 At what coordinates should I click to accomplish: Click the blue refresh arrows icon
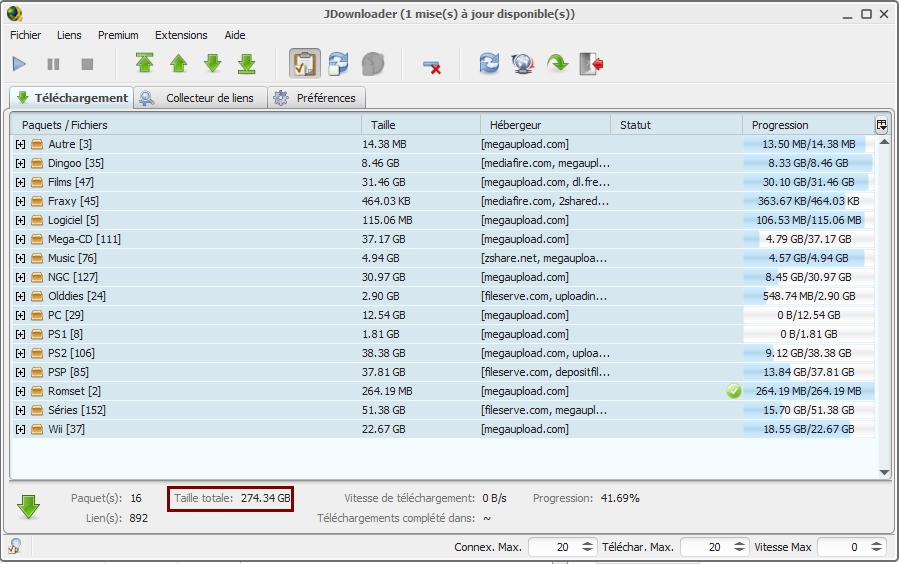(x=489, y=63)
